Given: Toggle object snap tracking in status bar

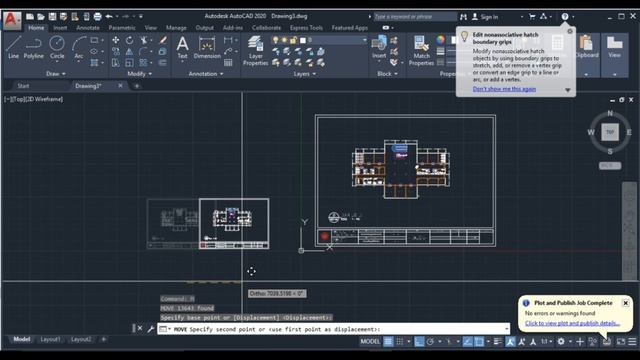Looking at the screenshot, I should pyautogui.click(x=467, y=342).
